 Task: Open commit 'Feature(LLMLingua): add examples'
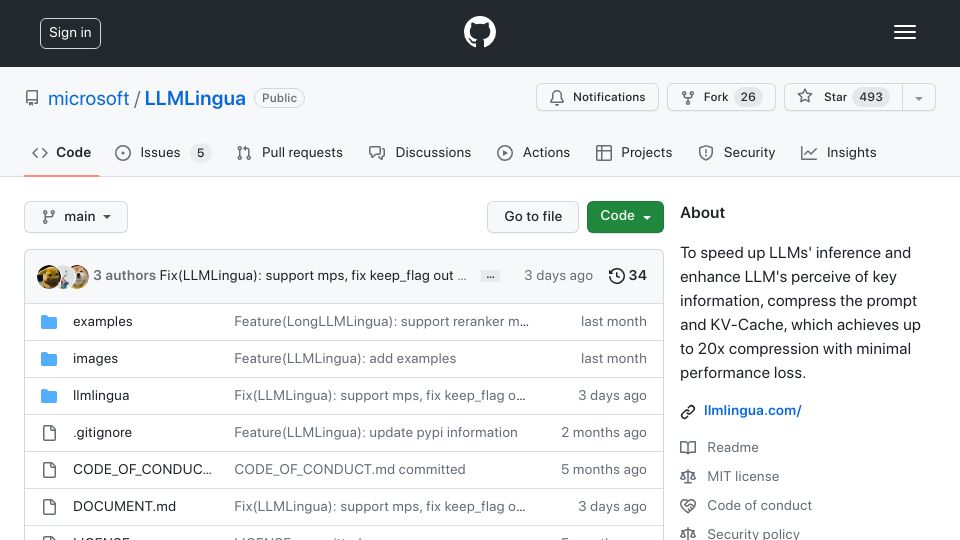coord(345,359)
